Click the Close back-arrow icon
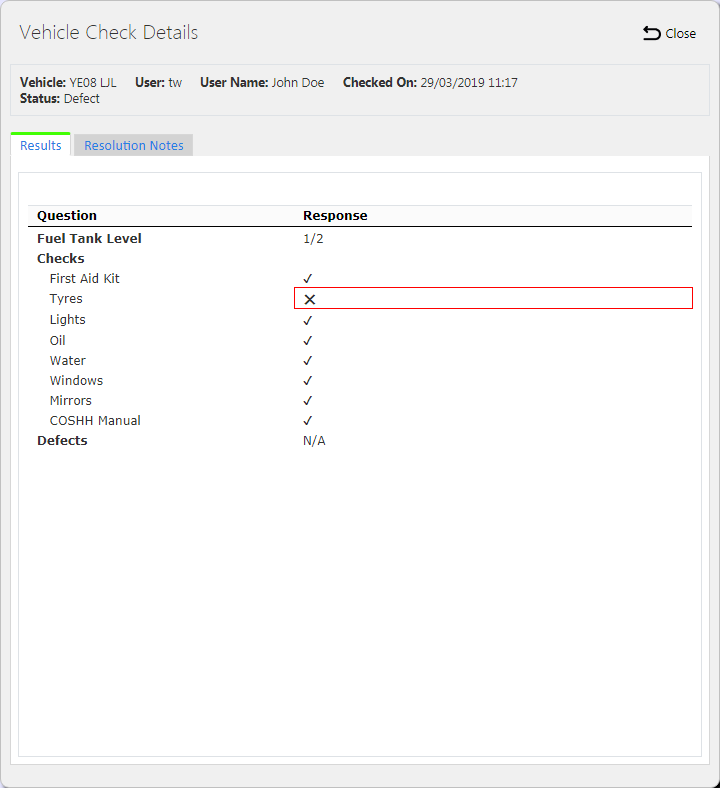 click(652, 33)
